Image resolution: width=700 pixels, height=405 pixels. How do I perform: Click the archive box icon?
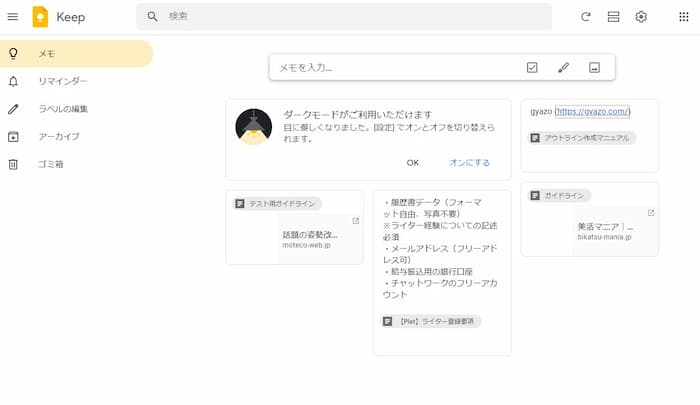pos(13,137)
